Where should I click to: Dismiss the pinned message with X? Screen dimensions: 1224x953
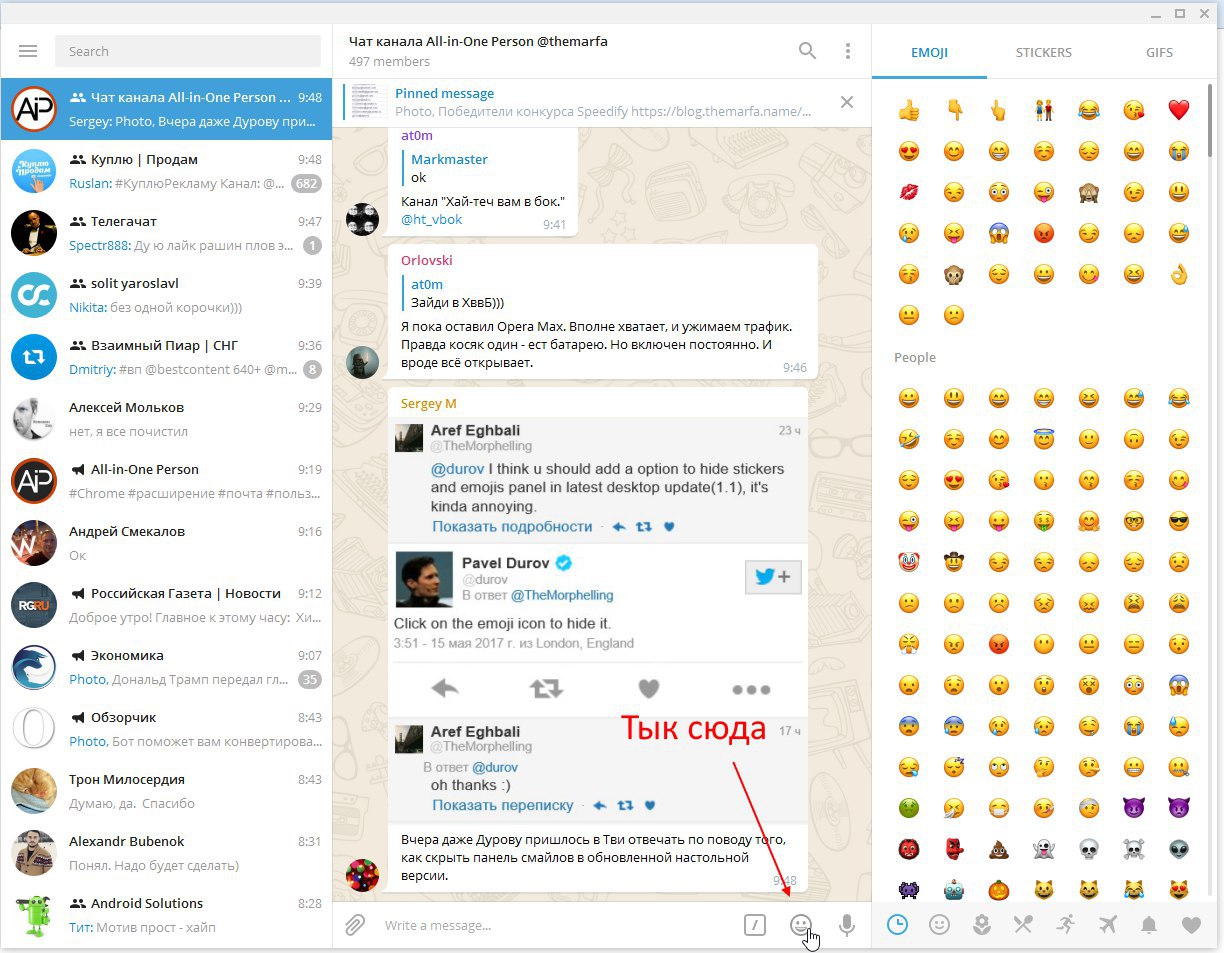point(847,102)
